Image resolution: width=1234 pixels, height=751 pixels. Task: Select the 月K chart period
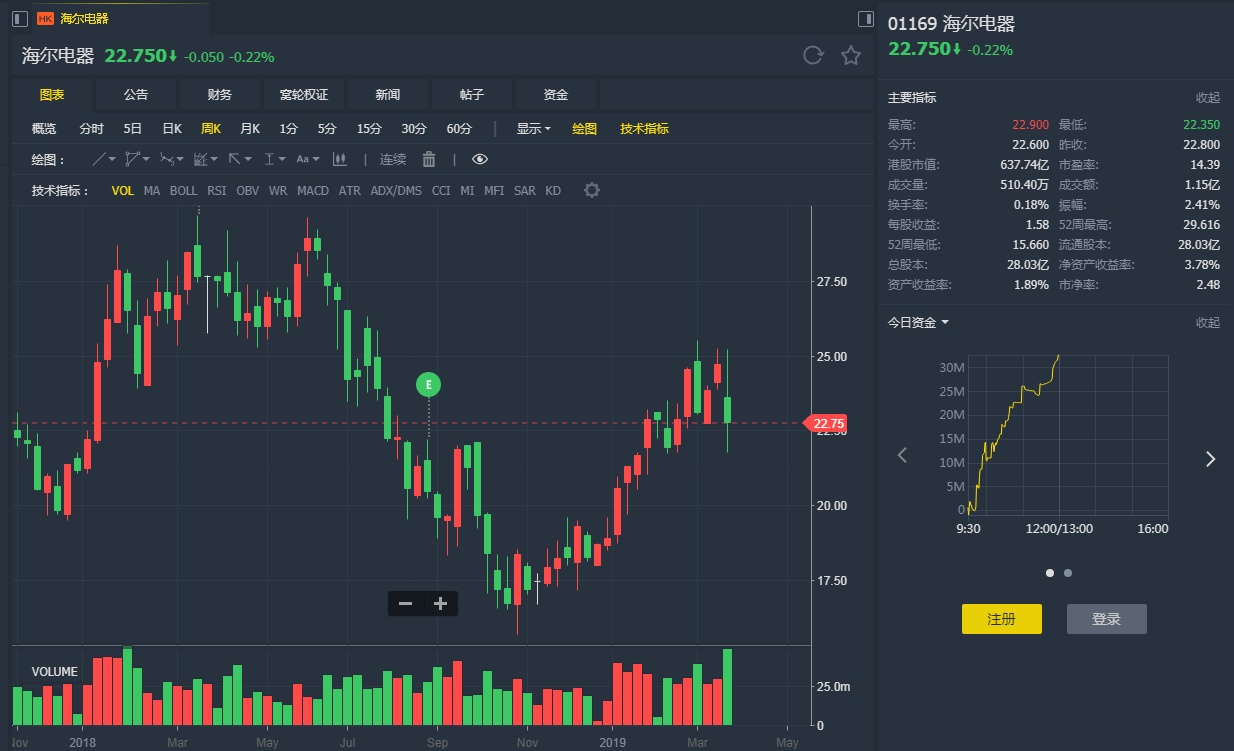[249, 128]
